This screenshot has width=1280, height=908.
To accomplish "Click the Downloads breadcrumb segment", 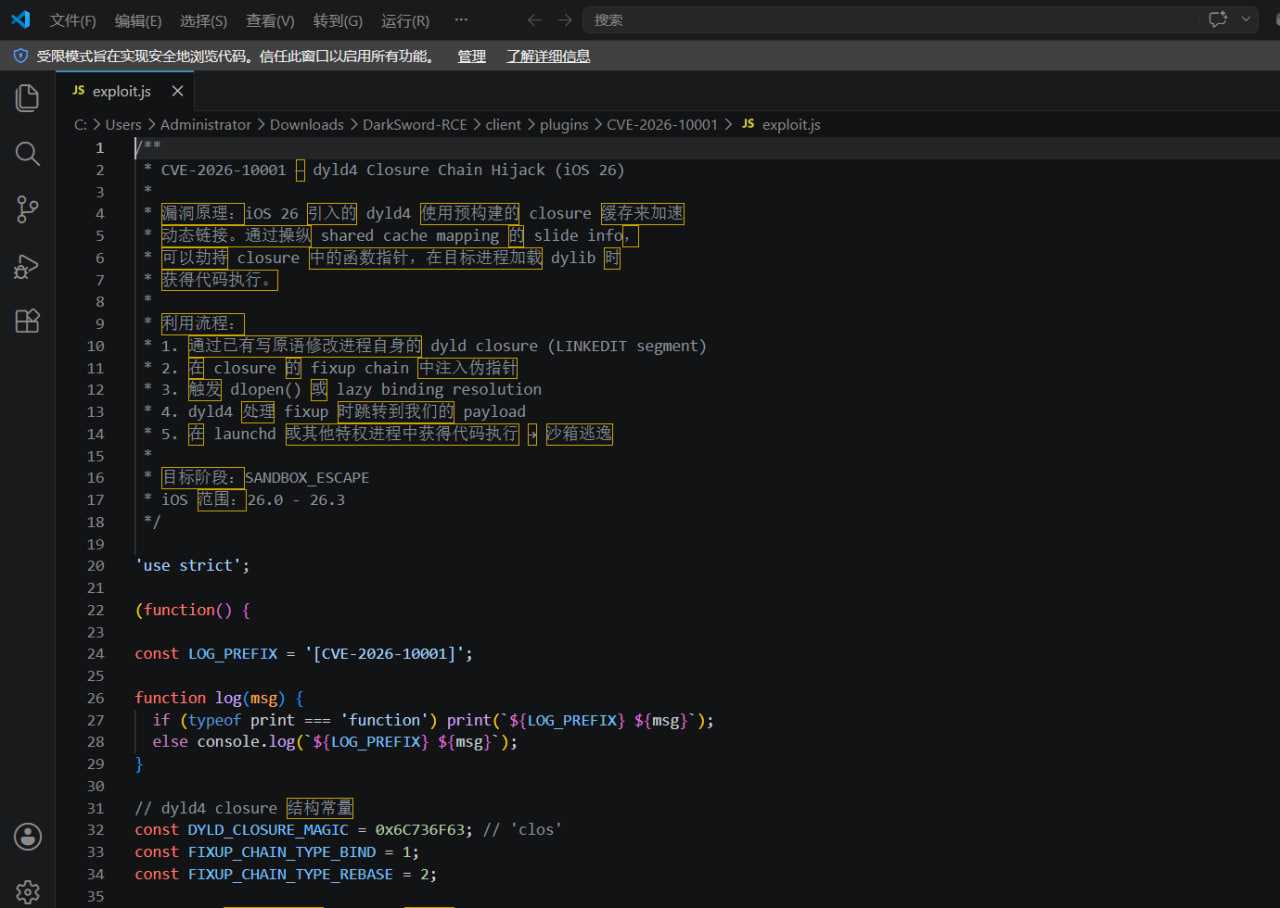I will (x=307, y=125).
